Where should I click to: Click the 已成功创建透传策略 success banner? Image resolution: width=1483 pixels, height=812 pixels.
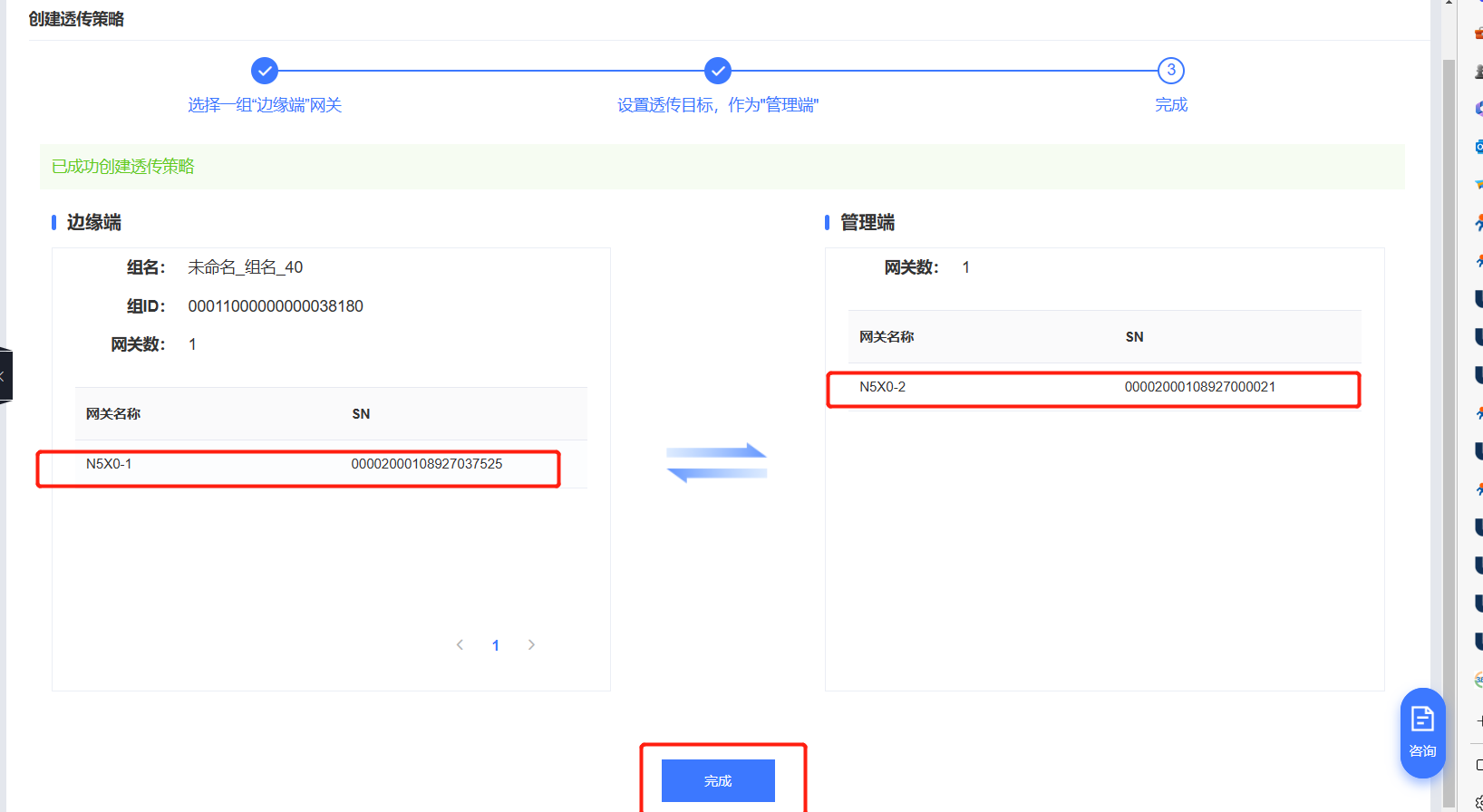tap(722, 167)
